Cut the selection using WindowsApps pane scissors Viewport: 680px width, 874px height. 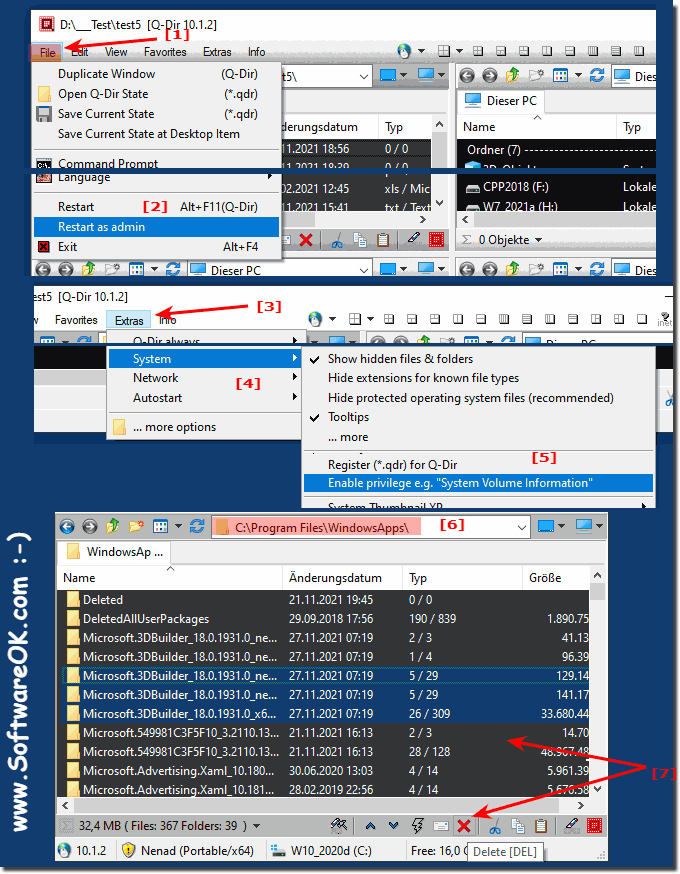(494, 826)
